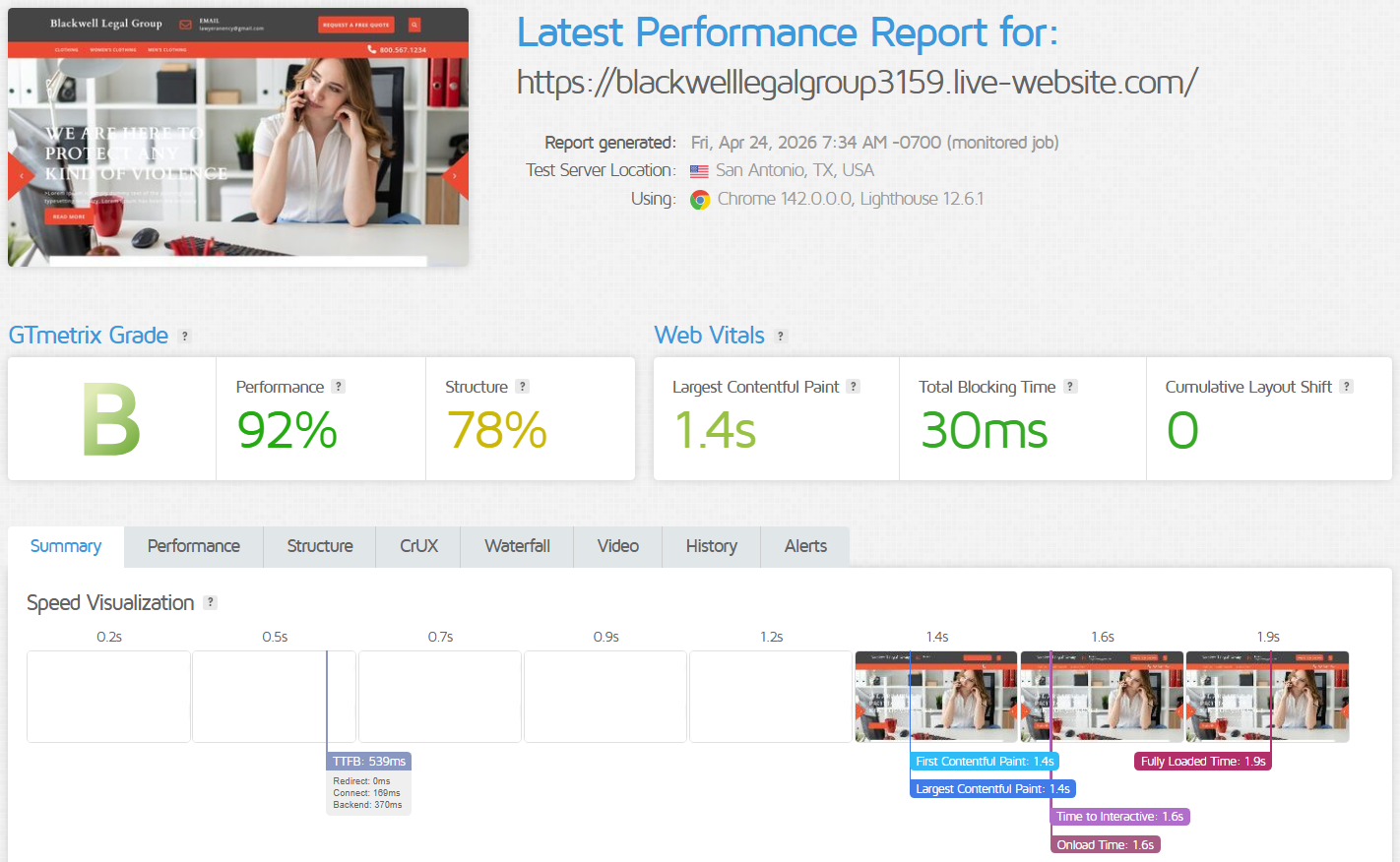Switch to the Performance tab
1400x862 pixels.
pyautogui.click(x=194, y=546)
